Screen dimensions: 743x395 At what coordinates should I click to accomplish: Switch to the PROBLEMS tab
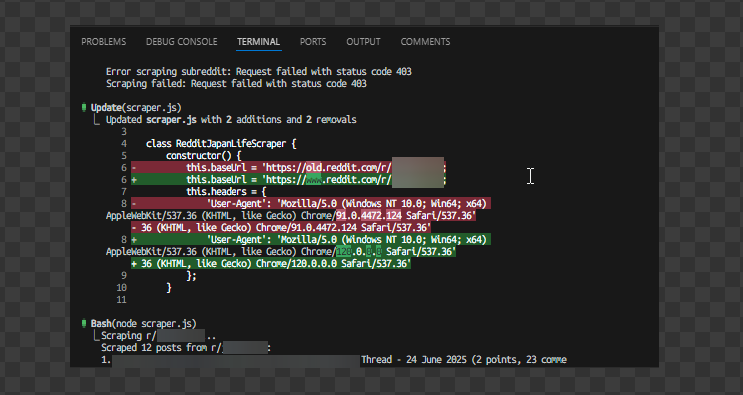pyautogui.click(x=103, y=42)
